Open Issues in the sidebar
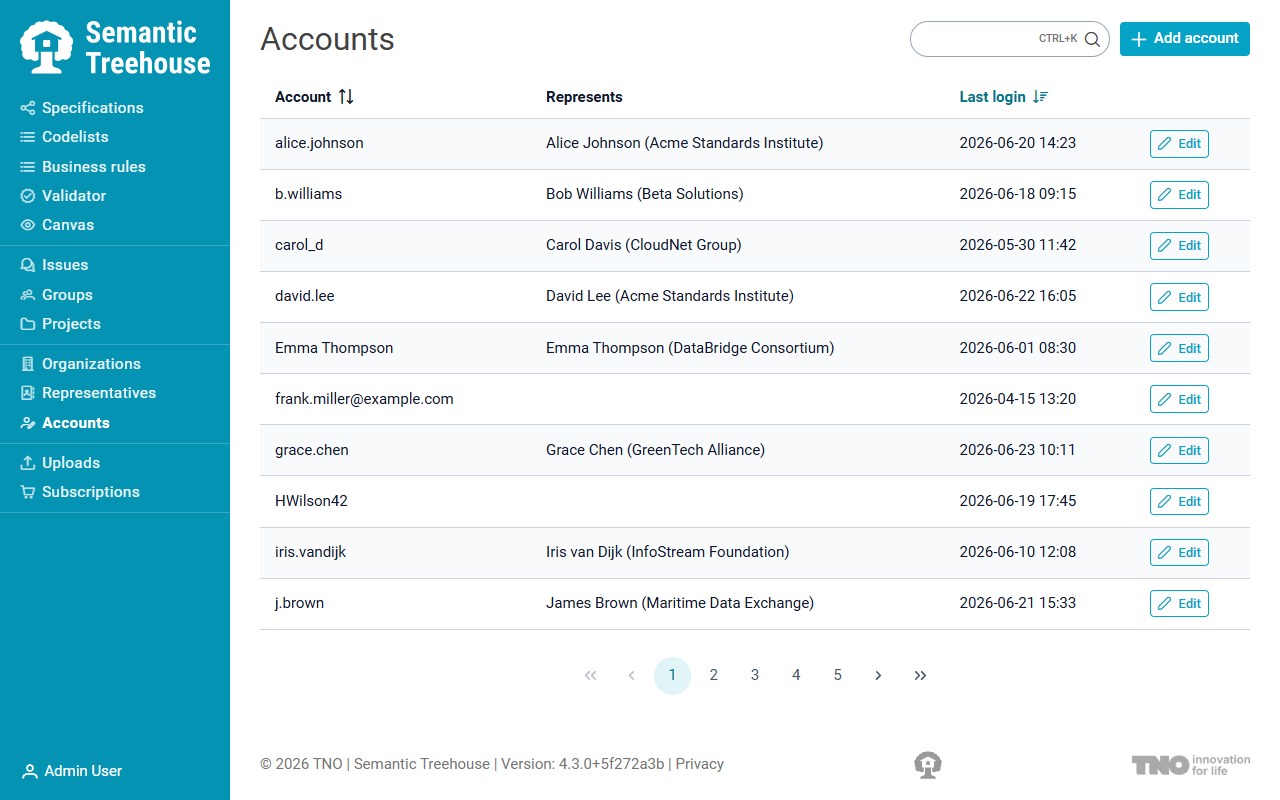 point(54,265)
